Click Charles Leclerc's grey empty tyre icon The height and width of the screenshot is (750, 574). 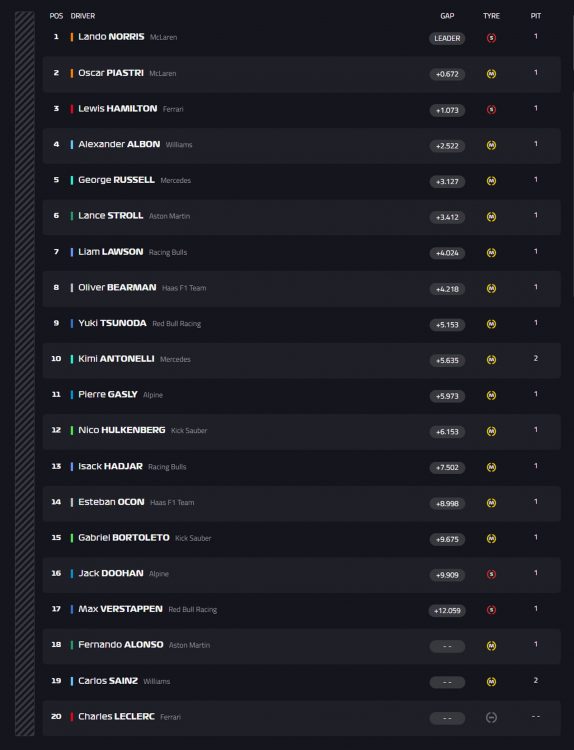point(491,717)
